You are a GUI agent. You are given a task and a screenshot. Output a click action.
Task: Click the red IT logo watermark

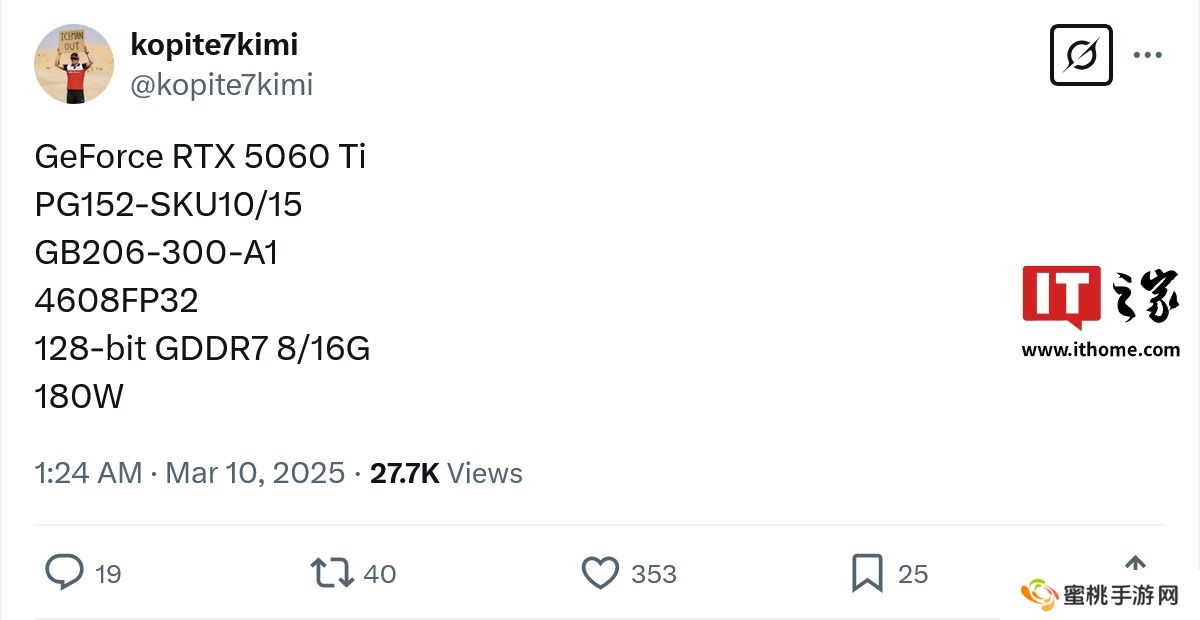tap(1061, 297)
